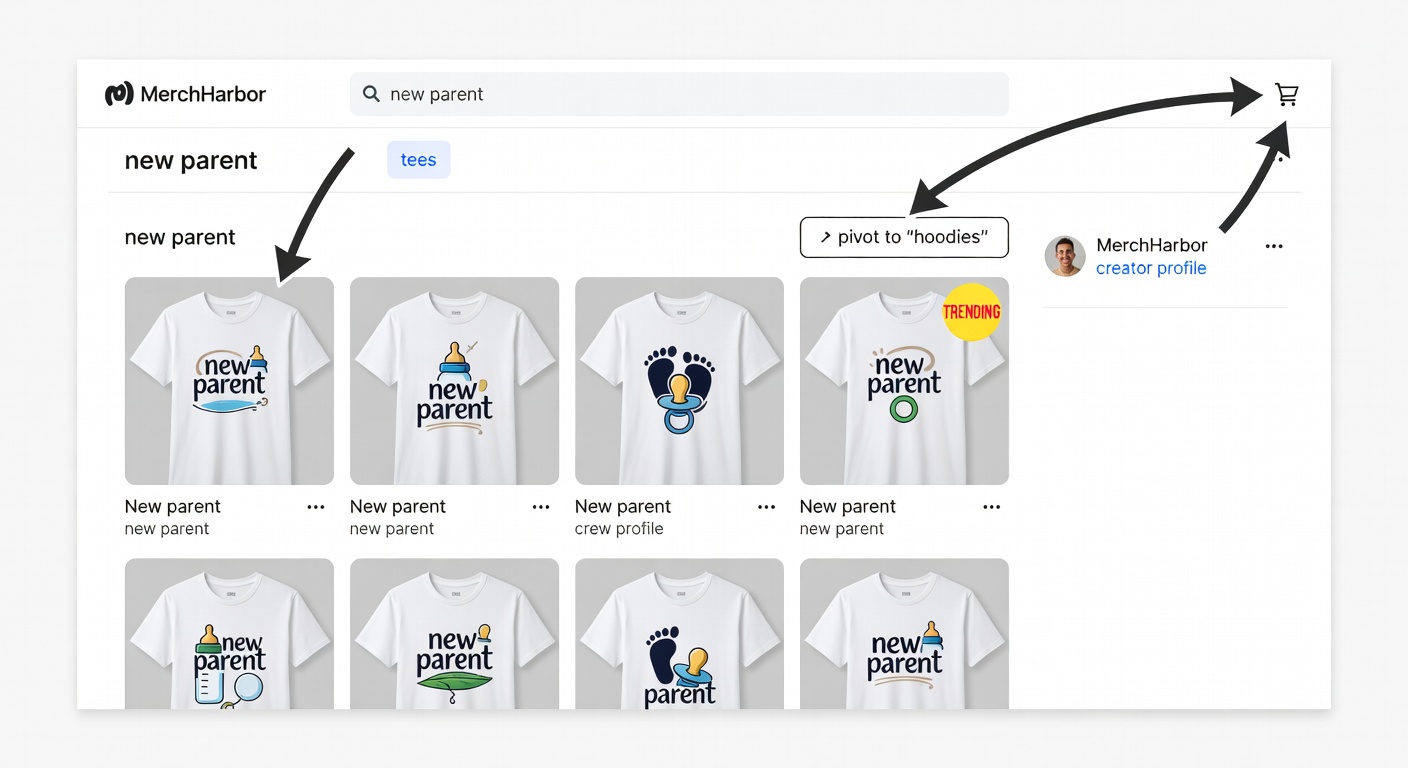Click the yellow TRENDING badge
The width and height of the screenshot is (1408, 768).
click(x=971, y=311)
